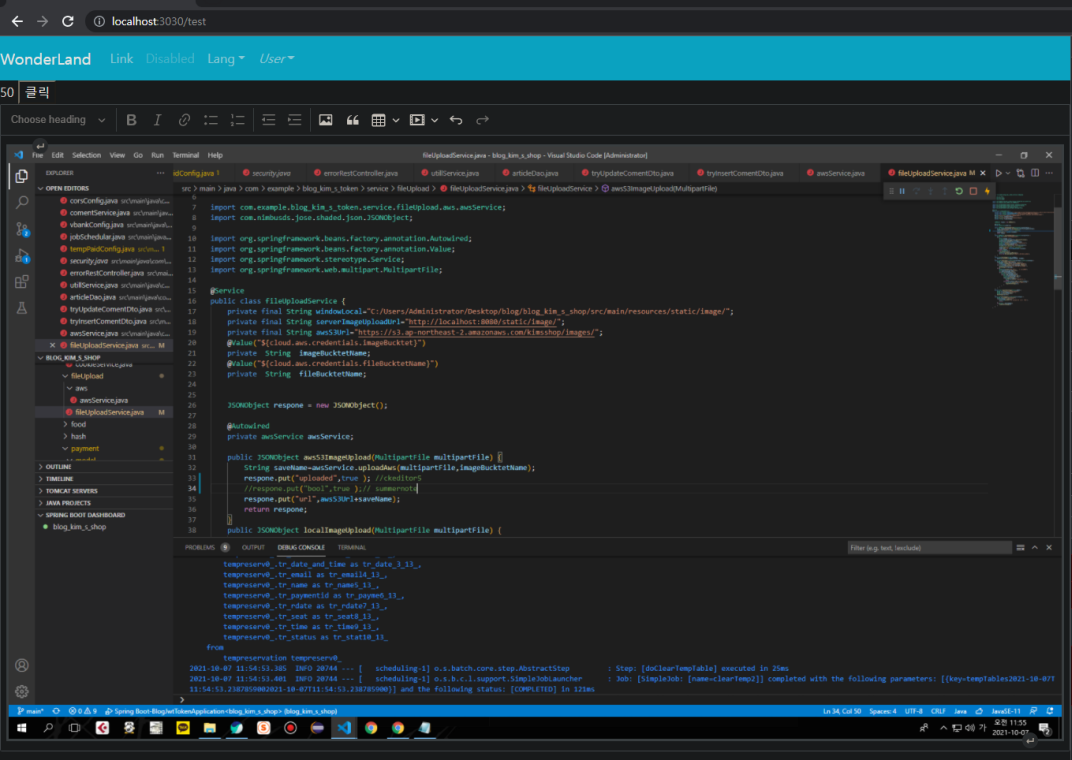
Task: Open the User dropdown in the navbar
Action: coord(276,59)
